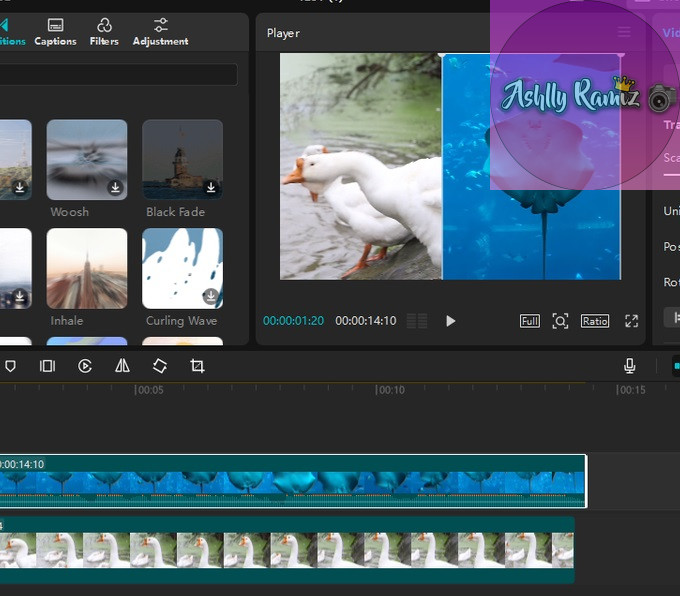Expand the player to fullscreen

(x=631, y=321)
